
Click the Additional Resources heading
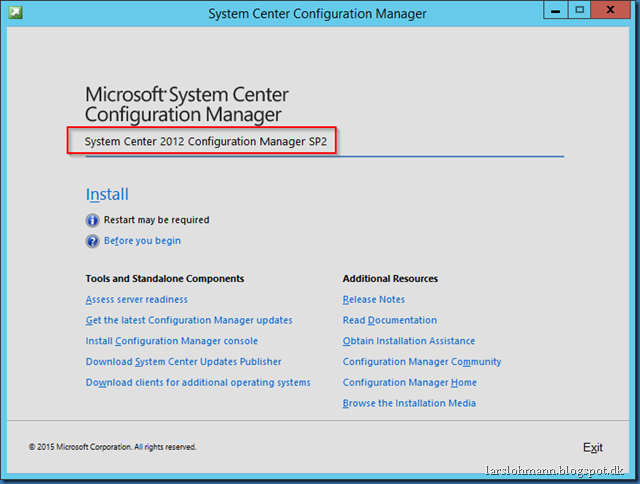coord(390,279)
